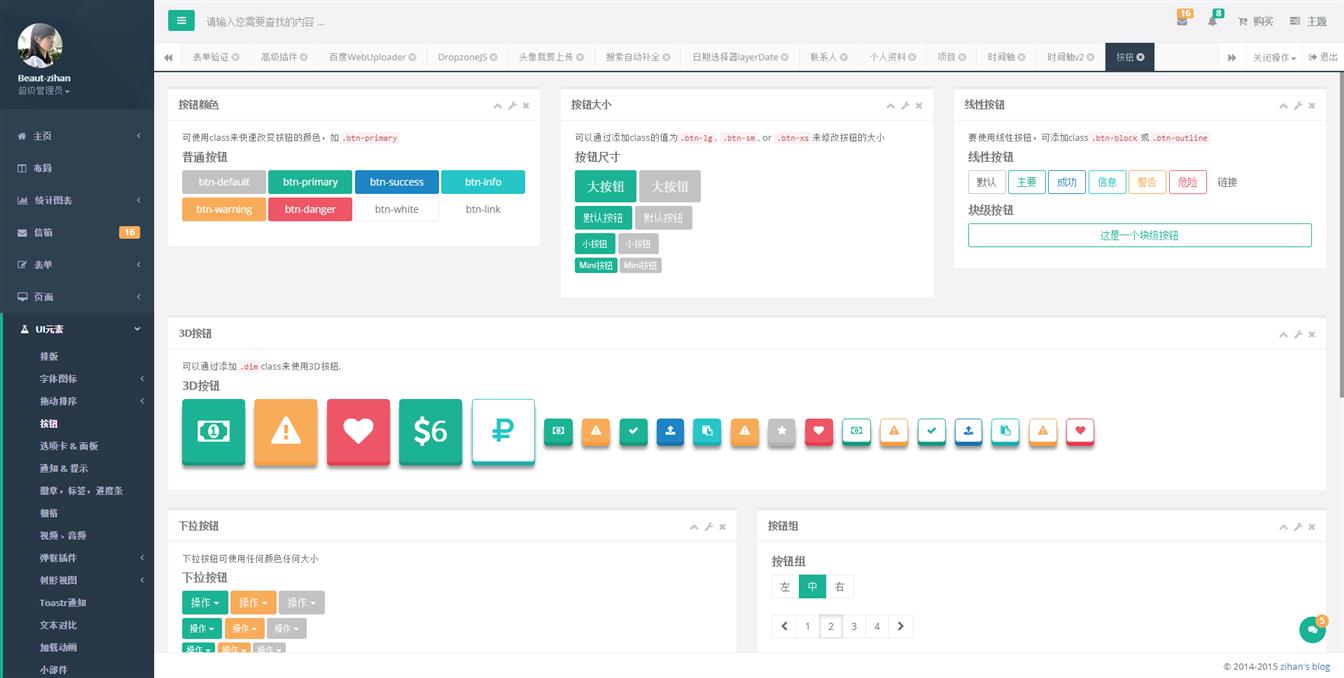Click the 'btn-info' cyan color button
Image resolution: width=1344 pixels, height=678 pixels.
pyautogui.click(x=483, y=182)
